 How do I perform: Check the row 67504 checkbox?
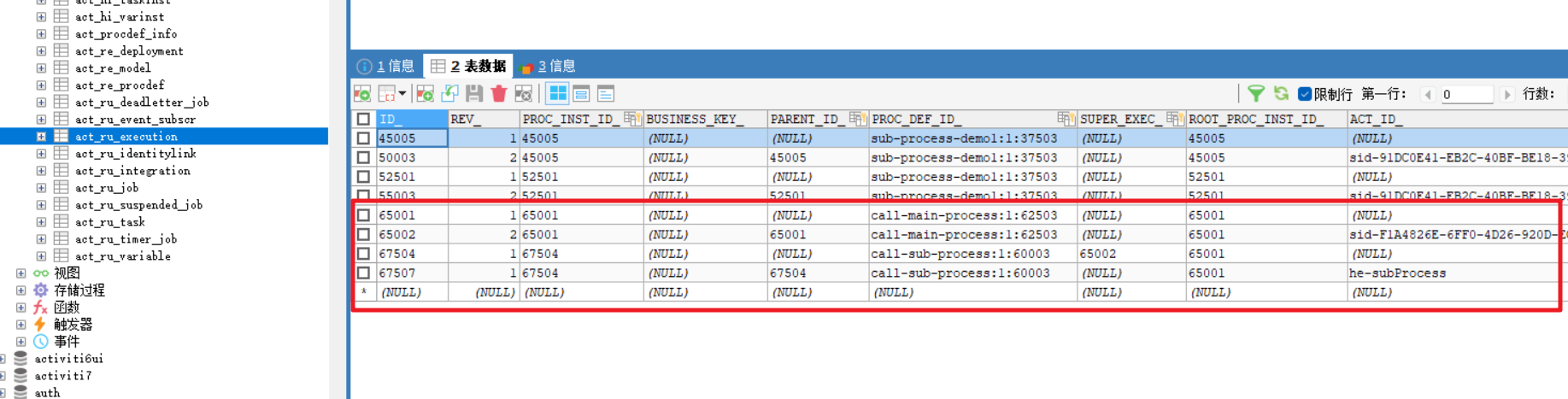tap(364, 254)
